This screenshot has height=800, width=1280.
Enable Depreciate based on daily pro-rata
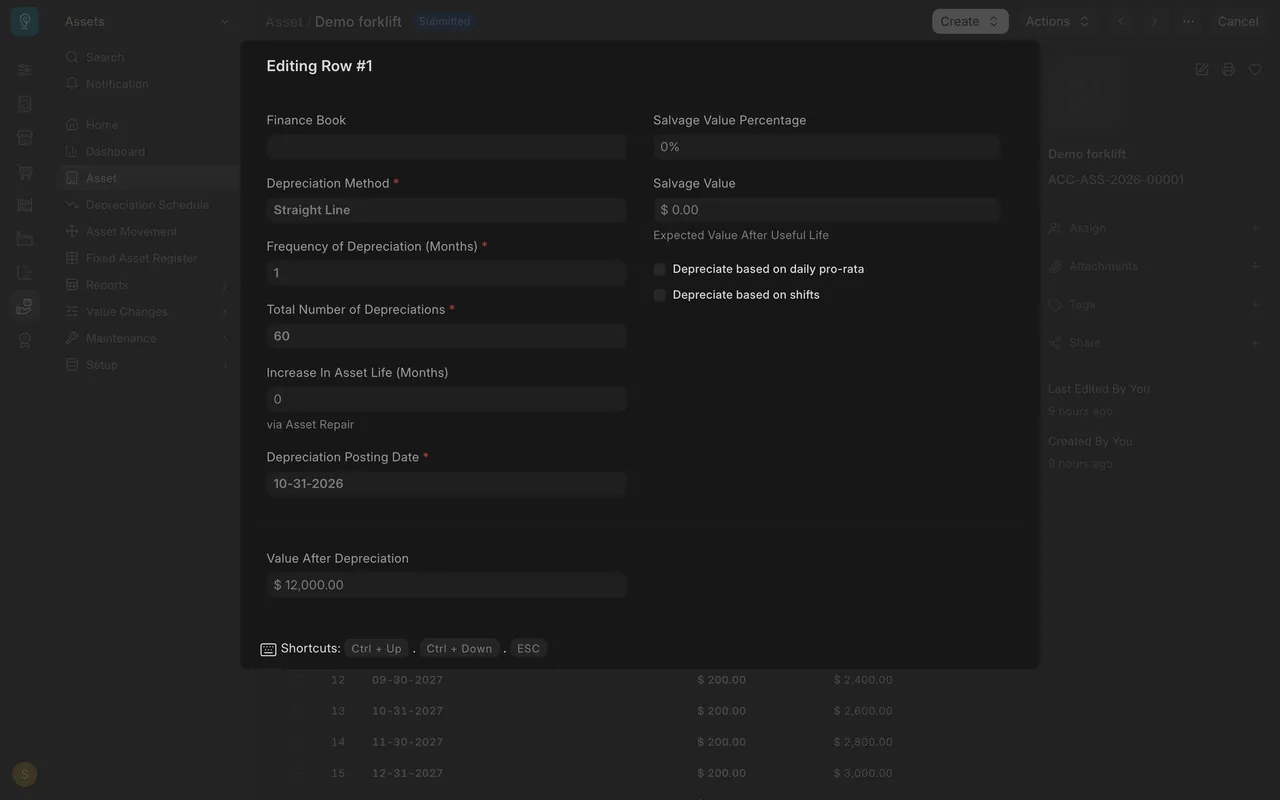pos(660,269)
